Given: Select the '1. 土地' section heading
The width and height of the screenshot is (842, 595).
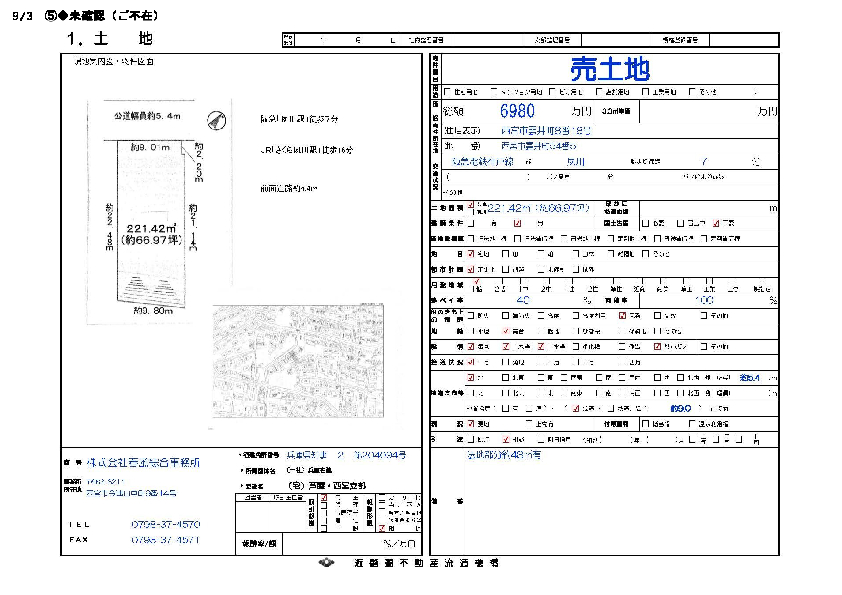Looking at the screenshot, I should tap(109, 39).
